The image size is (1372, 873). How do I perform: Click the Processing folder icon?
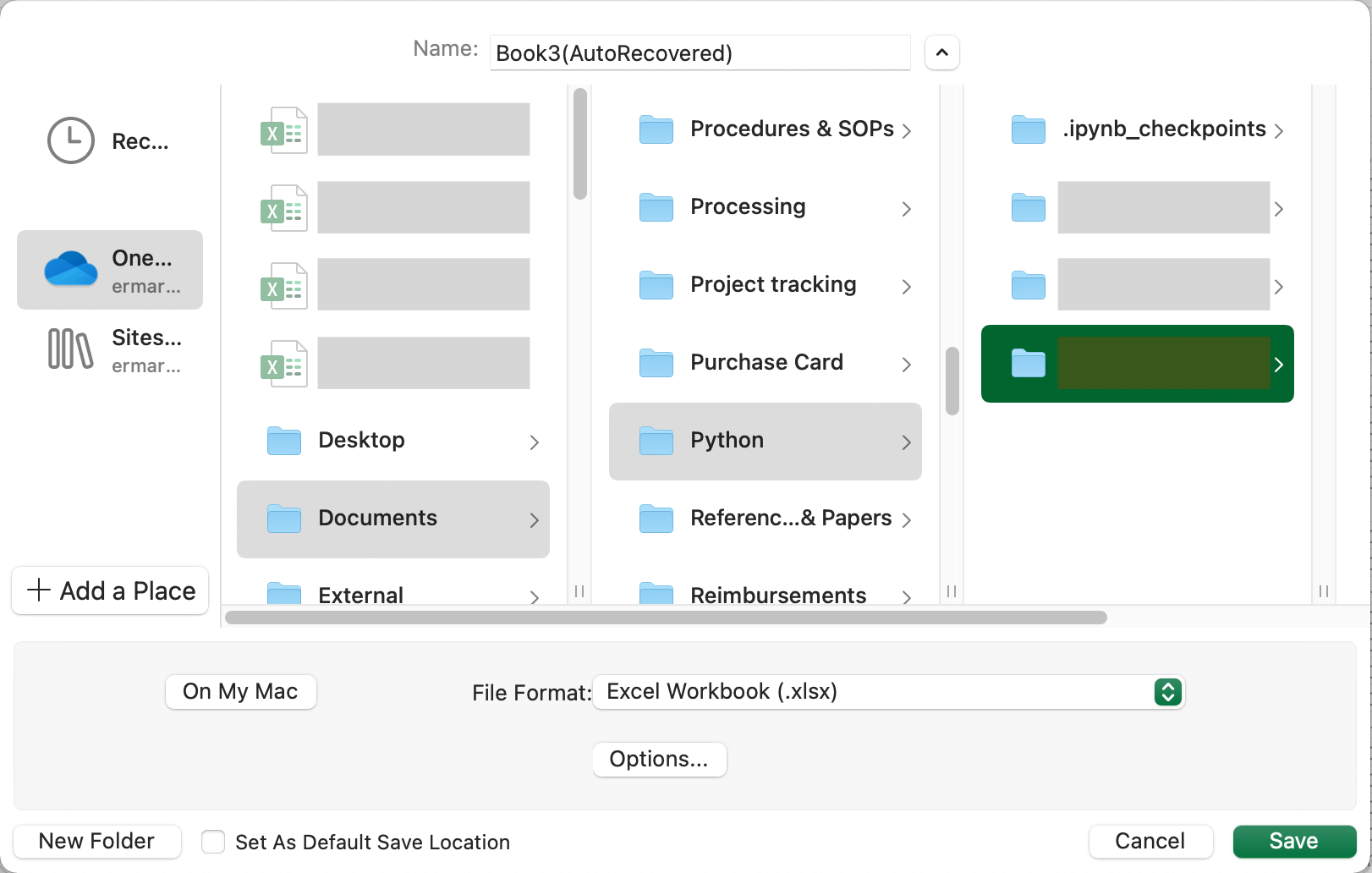click(656, 207)
